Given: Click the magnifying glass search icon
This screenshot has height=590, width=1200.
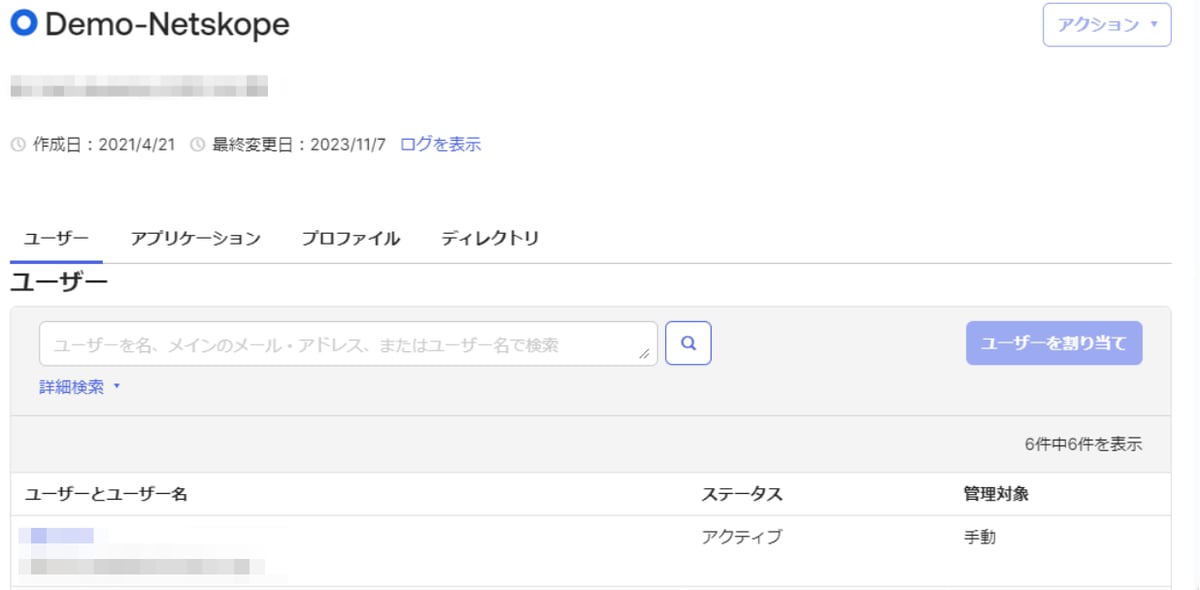Looking at the screenshot, I should point(688,343).
